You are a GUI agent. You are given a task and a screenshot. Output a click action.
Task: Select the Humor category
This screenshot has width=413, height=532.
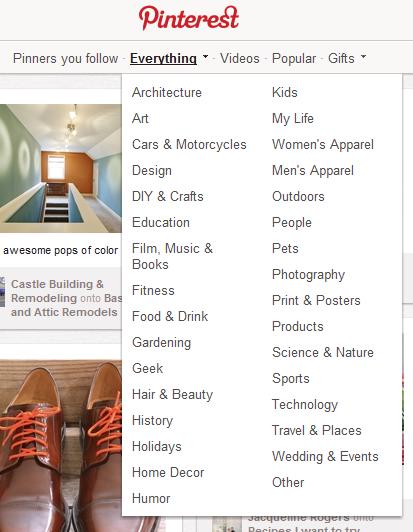click(151, 498)
